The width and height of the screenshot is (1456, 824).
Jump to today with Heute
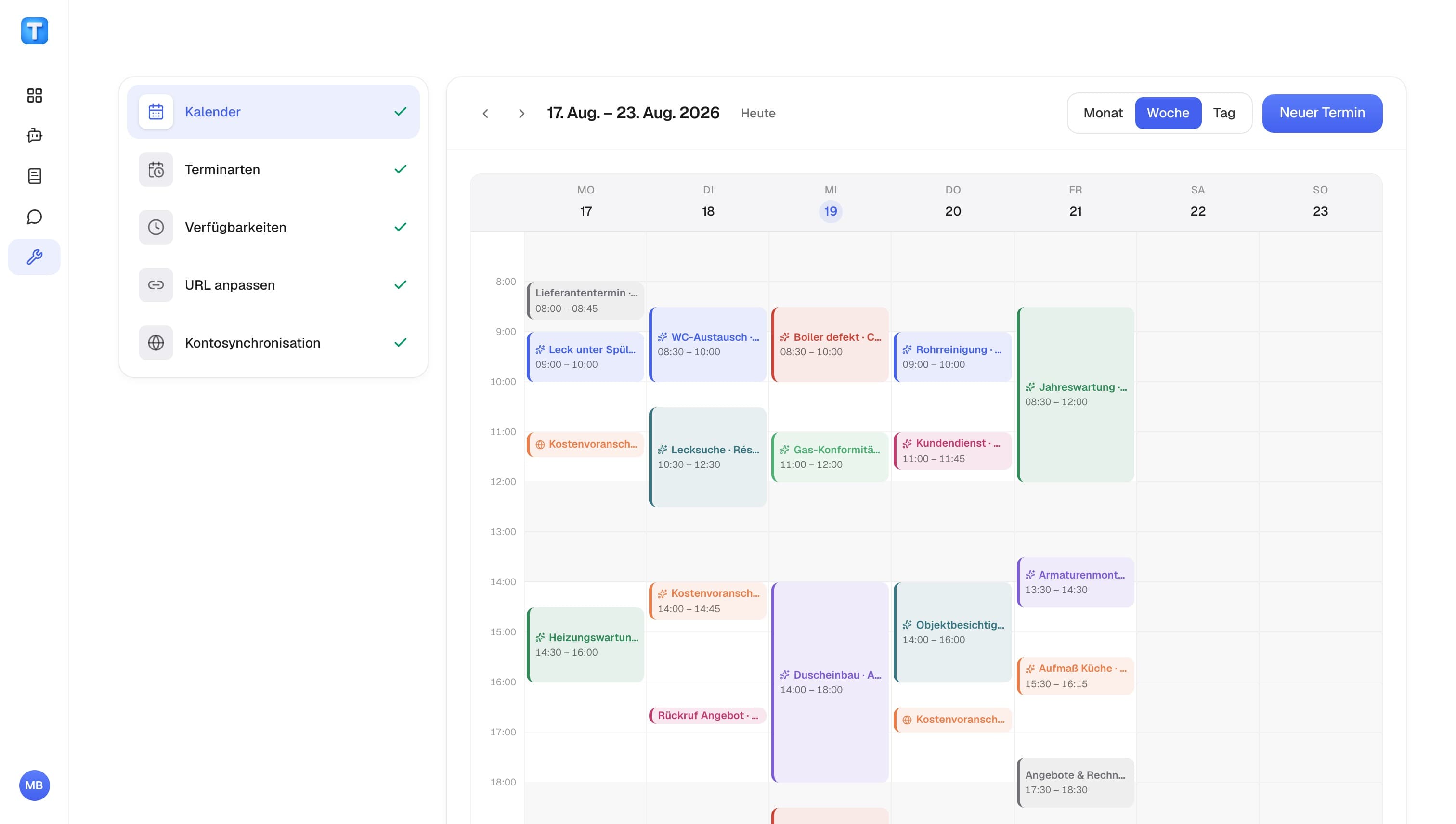tap(758, 113)
